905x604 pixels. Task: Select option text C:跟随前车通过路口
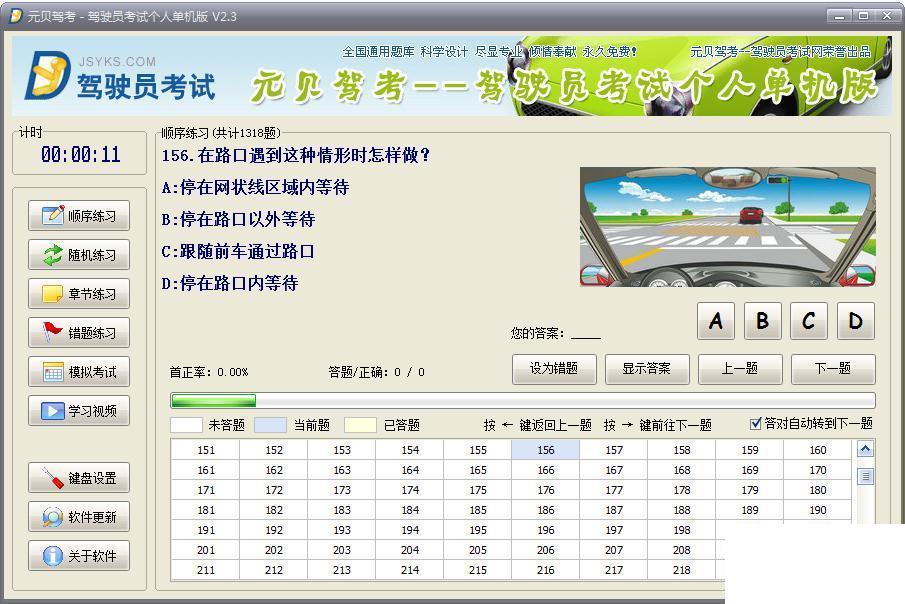[x=238, y=251]
